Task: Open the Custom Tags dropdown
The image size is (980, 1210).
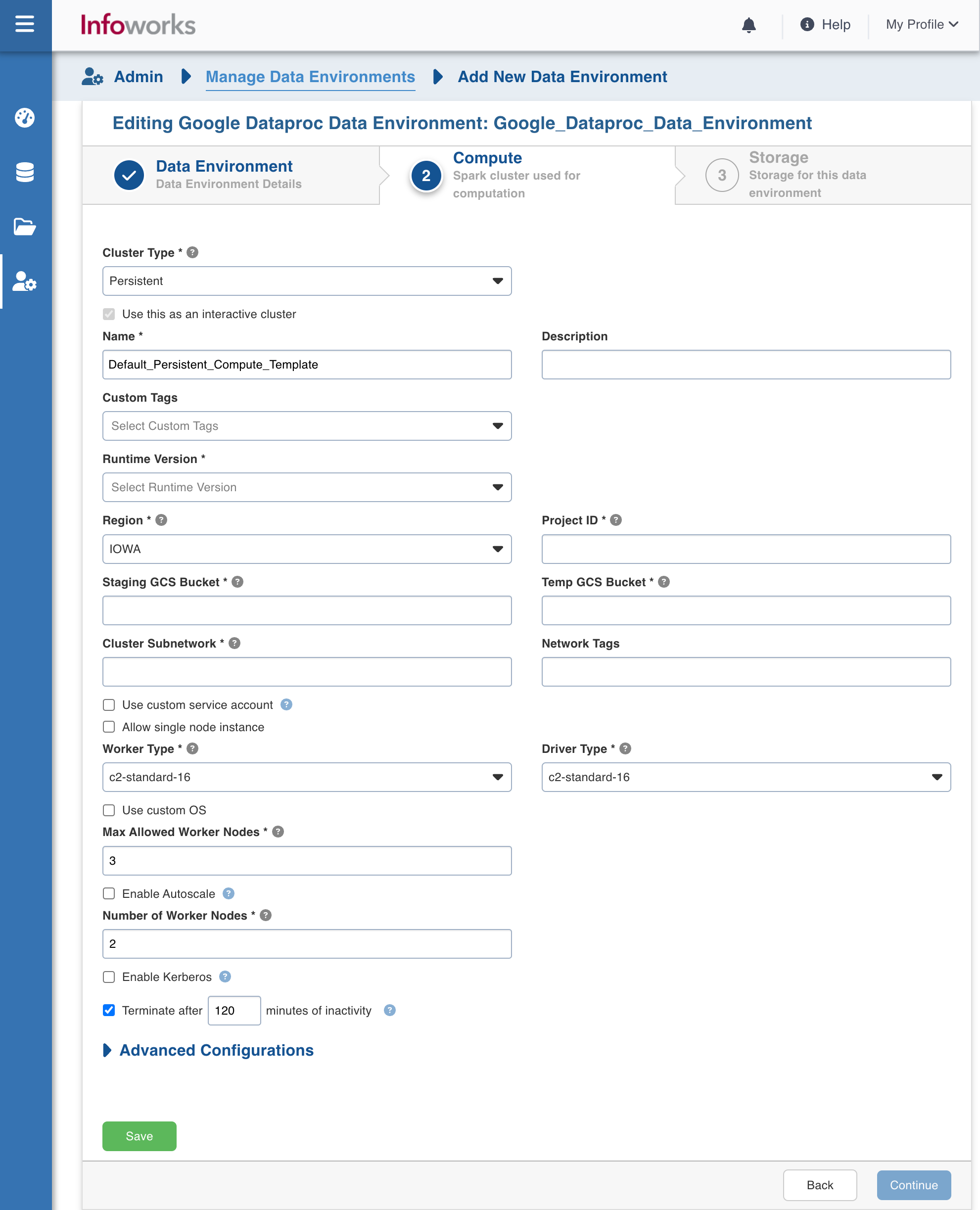Action: [x=307, y=426]
